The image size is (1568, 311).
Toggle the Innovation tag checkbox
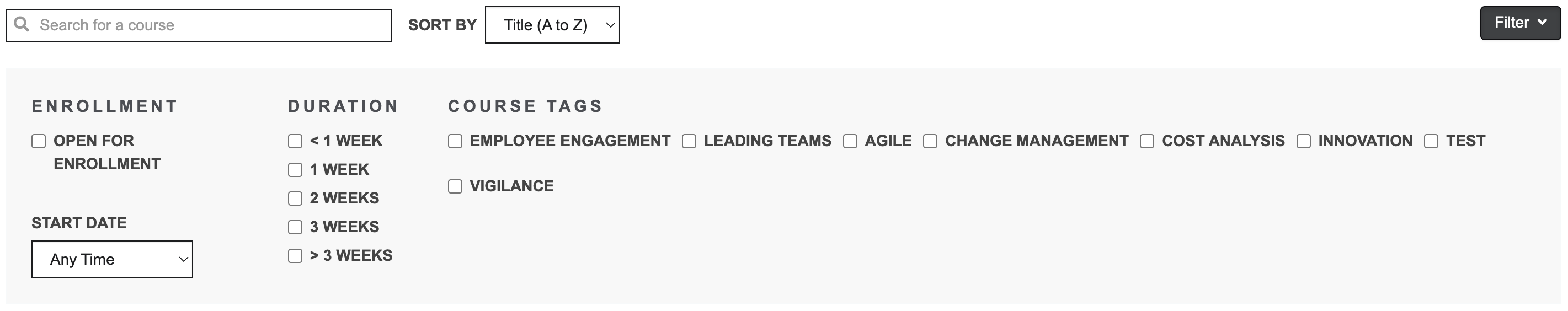coord(1304,141)
